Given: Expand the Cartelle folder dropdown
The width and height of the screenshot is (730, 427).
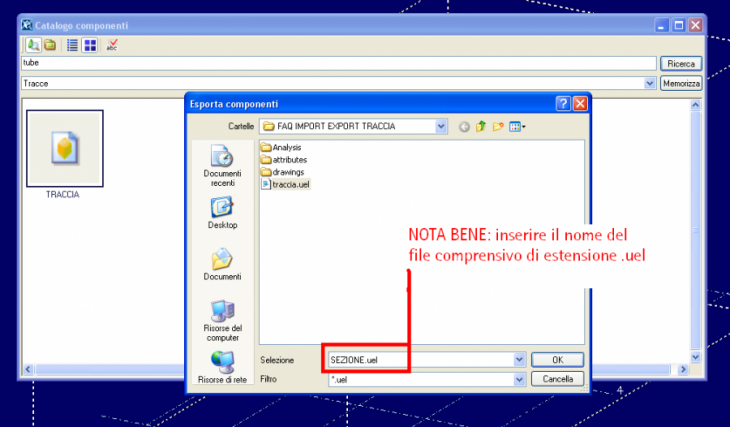Looking at the screenshot, I should point(440,126).
